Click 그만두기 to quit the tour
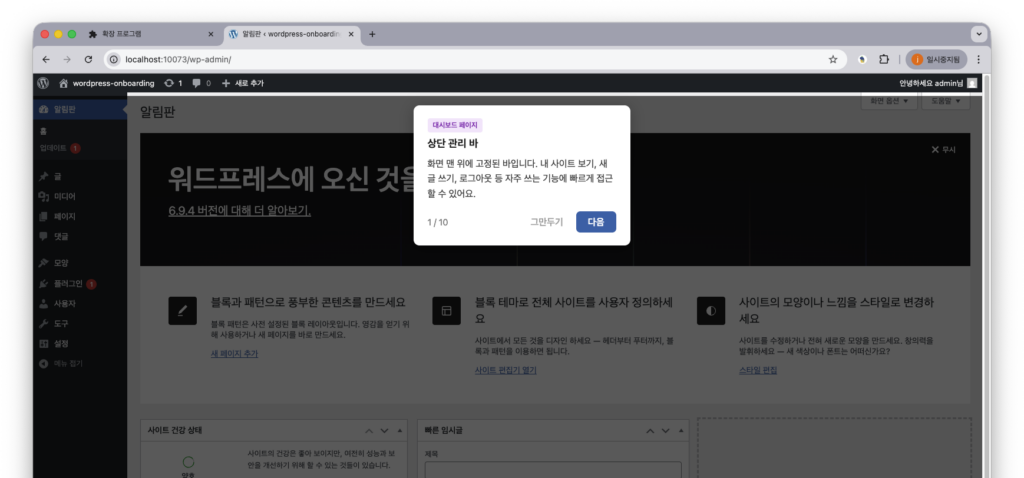The height and width of the screenshot is (478, 1024). (547, 222)
